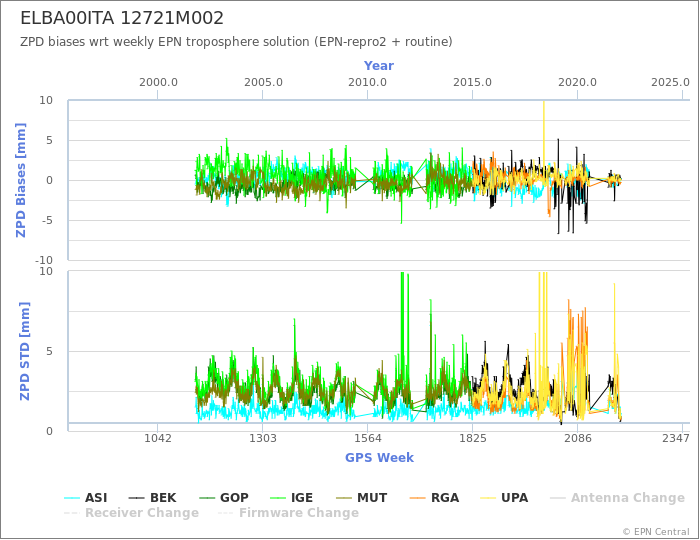The width and height of the screenshot is (700, 540).
Task: Click the 2347 GPS week tick label
Action: [676, 438]
